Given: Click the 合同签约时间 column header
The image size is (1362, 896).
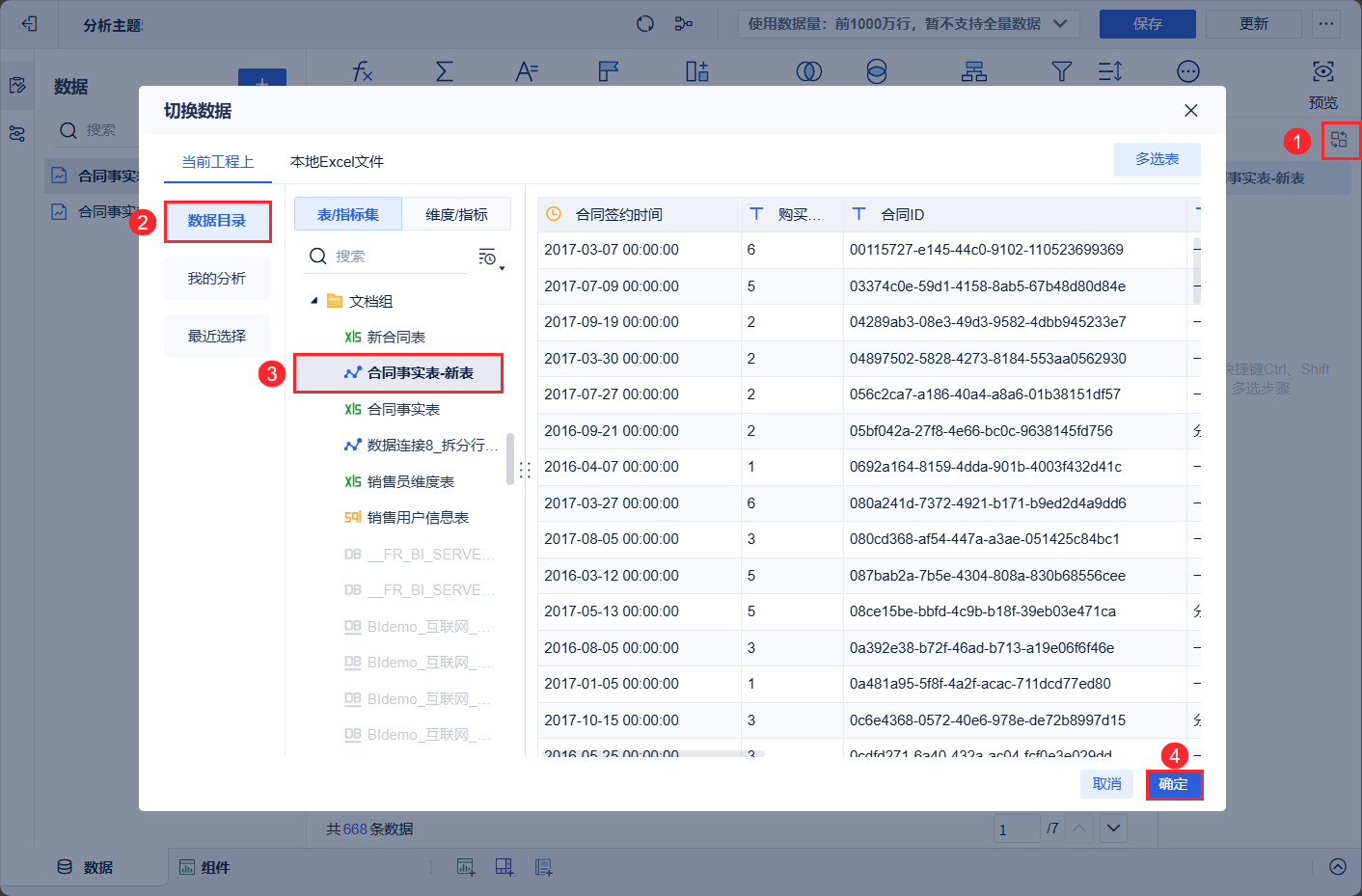Looking at the screenshot, I should click(639, 214).
